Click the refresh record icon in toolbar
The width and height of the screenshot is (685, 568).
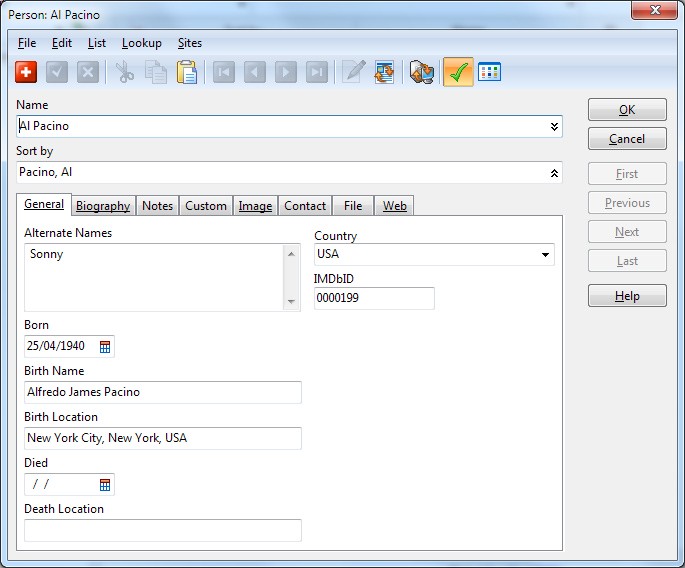pyautogui.click(x=384, y=72)
